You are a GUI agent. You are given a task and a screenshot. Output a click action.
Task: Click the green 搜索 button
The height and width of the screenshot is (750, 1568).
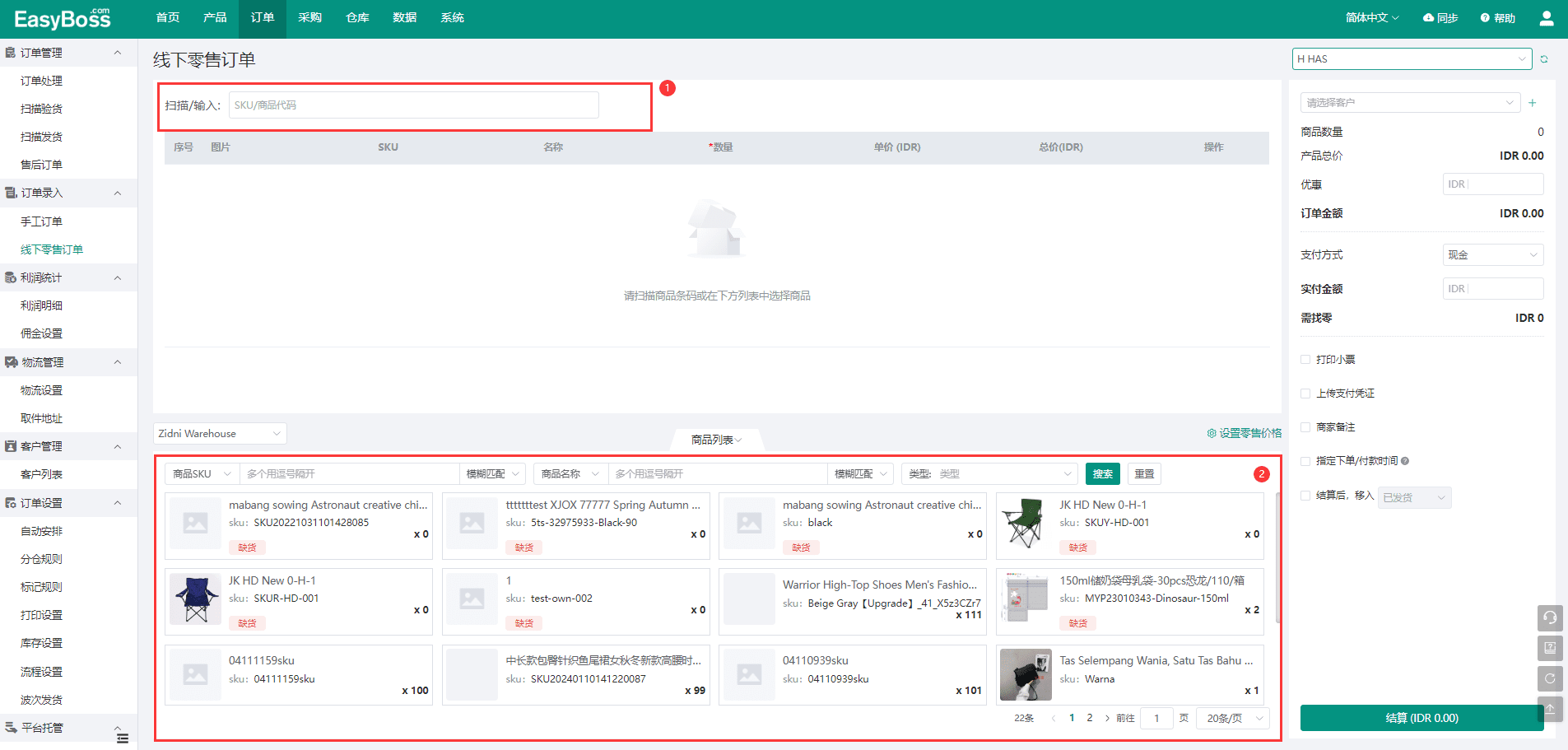1102,474
